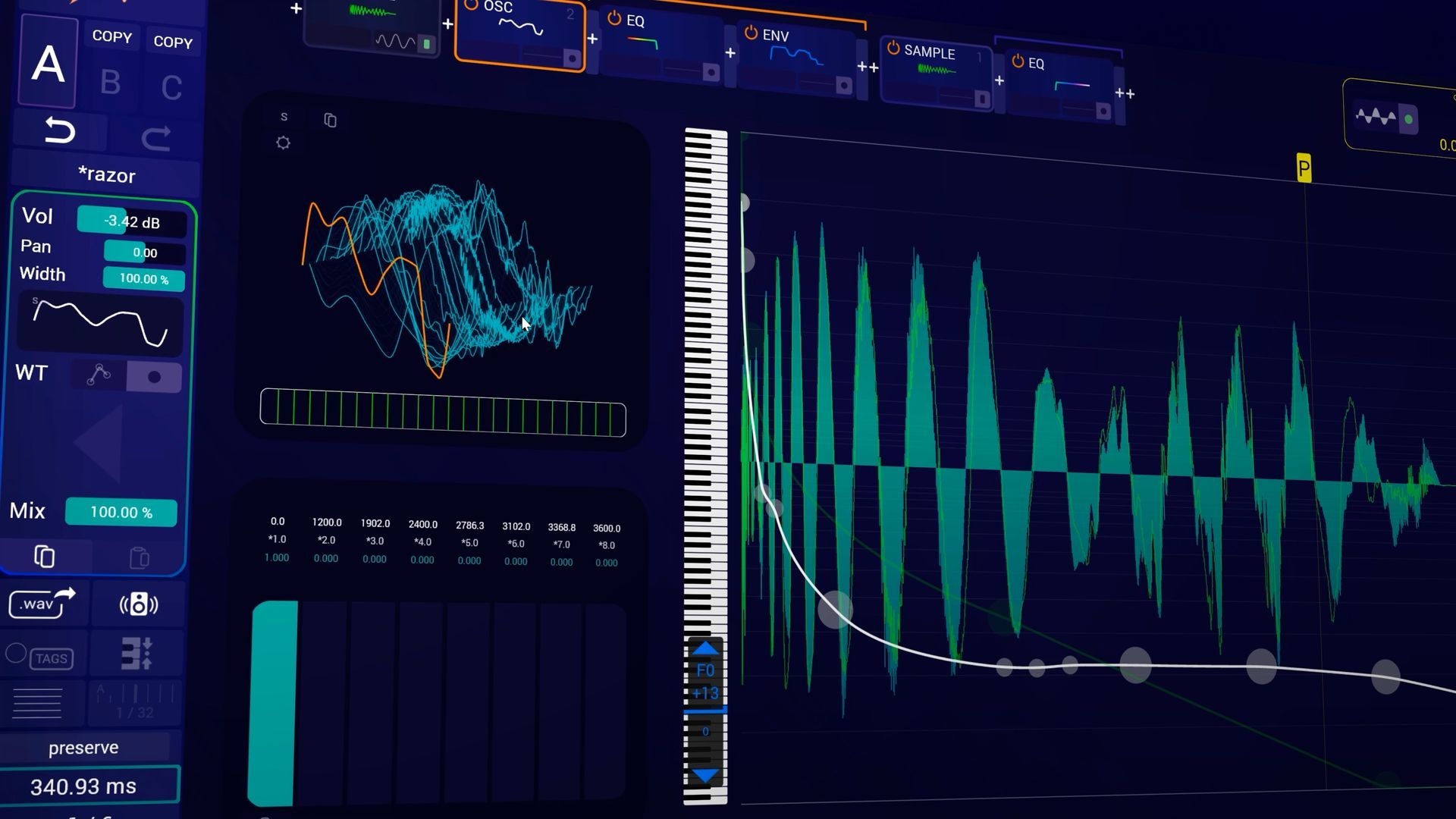This screenshot has width=1456, height=819.
Task: Select the ENV module tab
Action: click(x=796, y=59)
